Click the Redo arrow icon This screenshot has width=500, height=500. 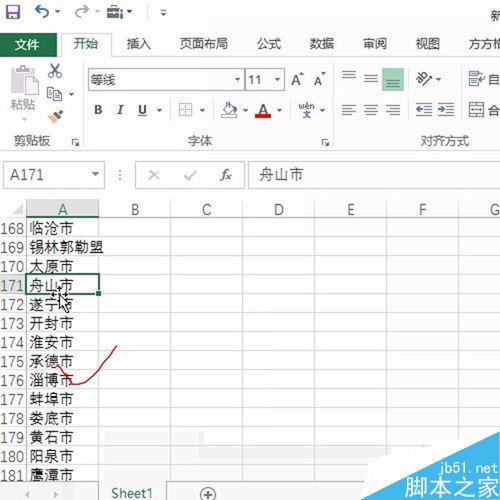pos(81,12)
